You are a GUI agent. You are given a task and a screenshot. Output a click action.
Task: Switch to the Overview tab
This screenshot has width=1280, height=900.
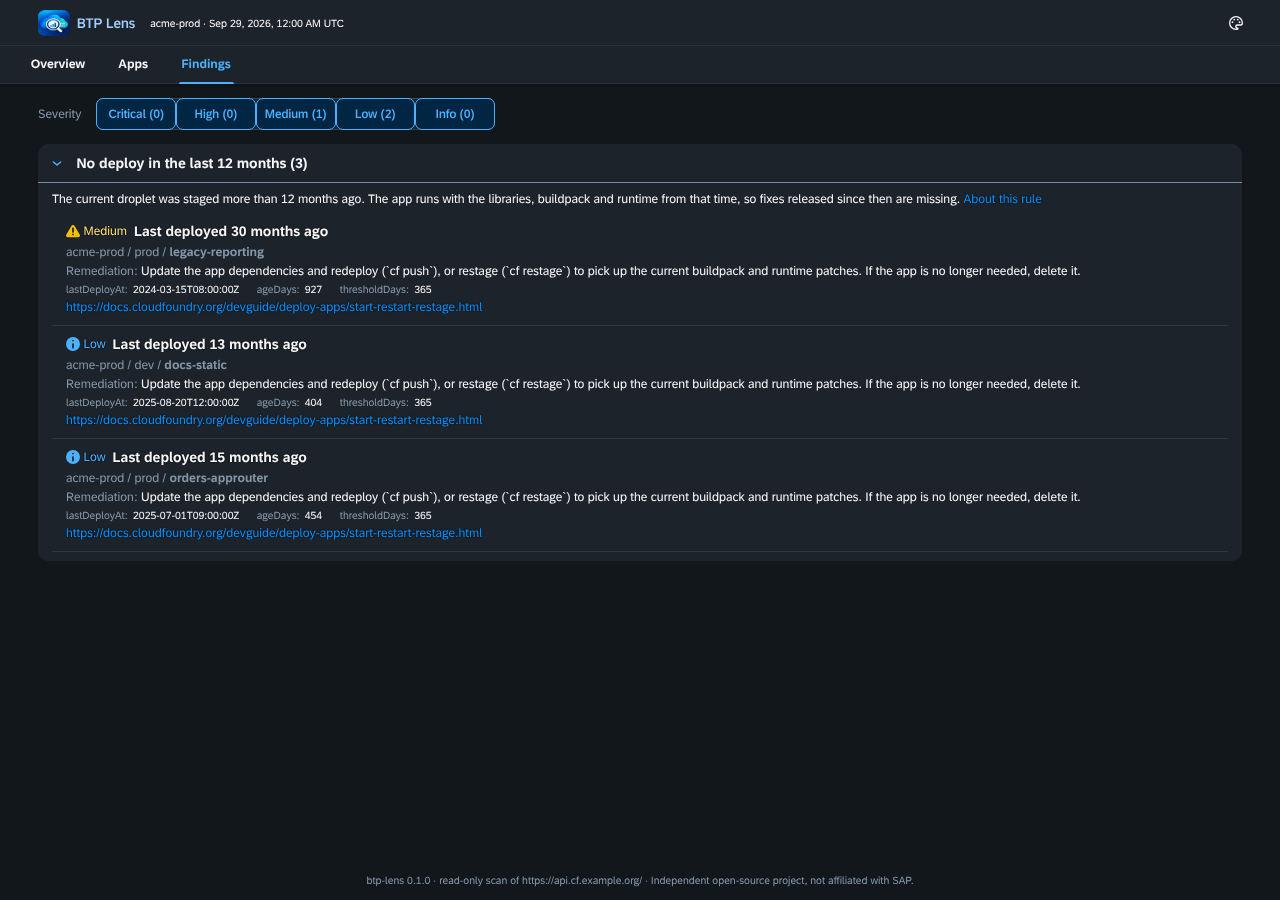coord(58,64)
